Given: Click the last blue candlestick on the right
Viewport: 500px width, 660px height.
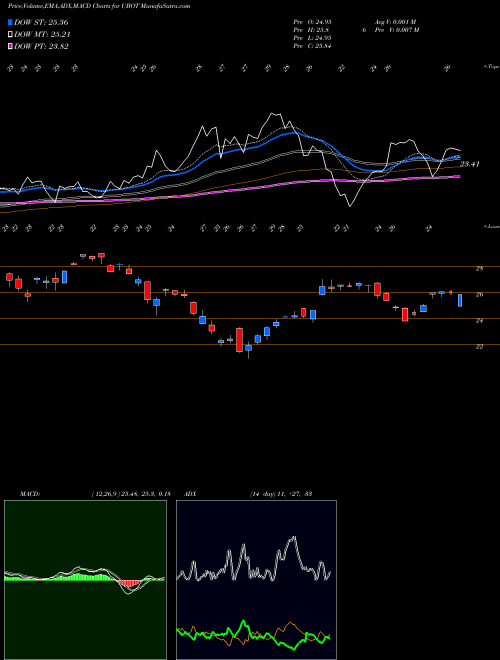Looking at the screenshot, I should coord(460,301).
